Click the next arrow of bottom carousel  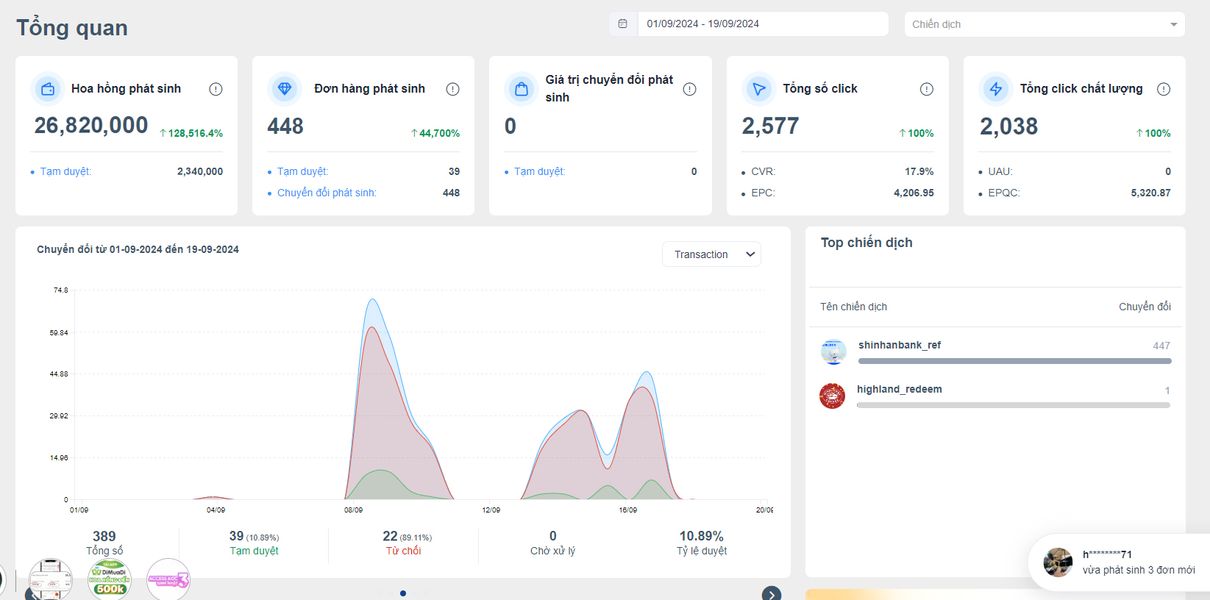point(771,593)
